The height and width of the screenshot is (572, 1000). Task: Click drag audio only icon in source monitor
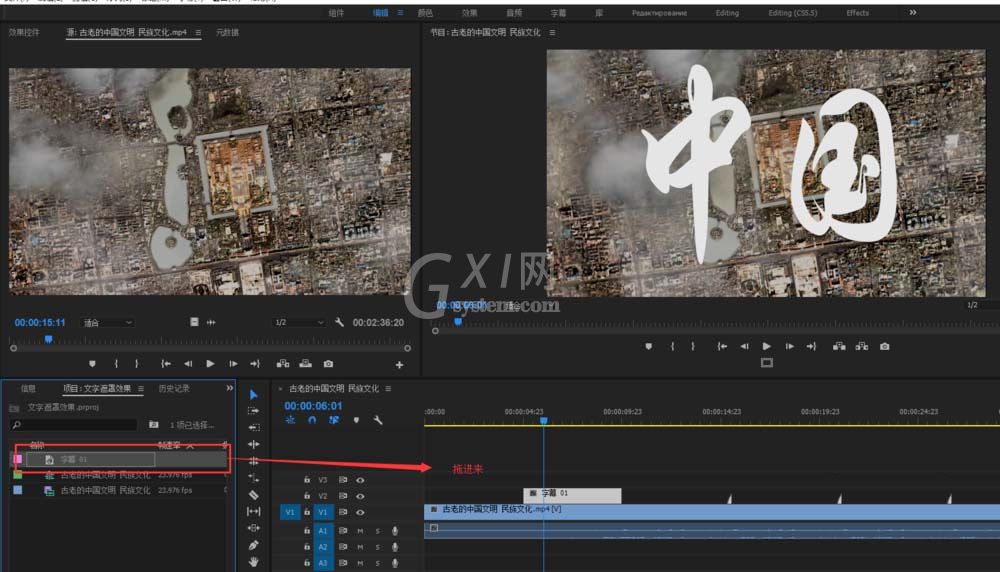pyautogui.click(x=211, y=323)
